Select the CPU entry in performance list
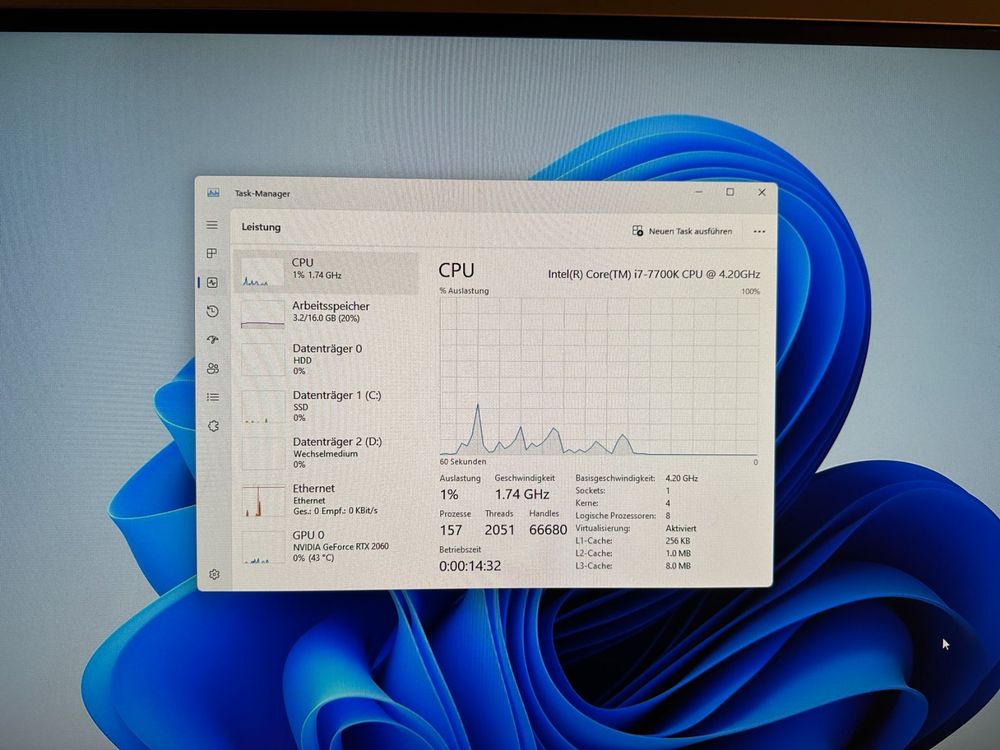1000x750 pixels. pyautogui.click(x=327, y=272)
